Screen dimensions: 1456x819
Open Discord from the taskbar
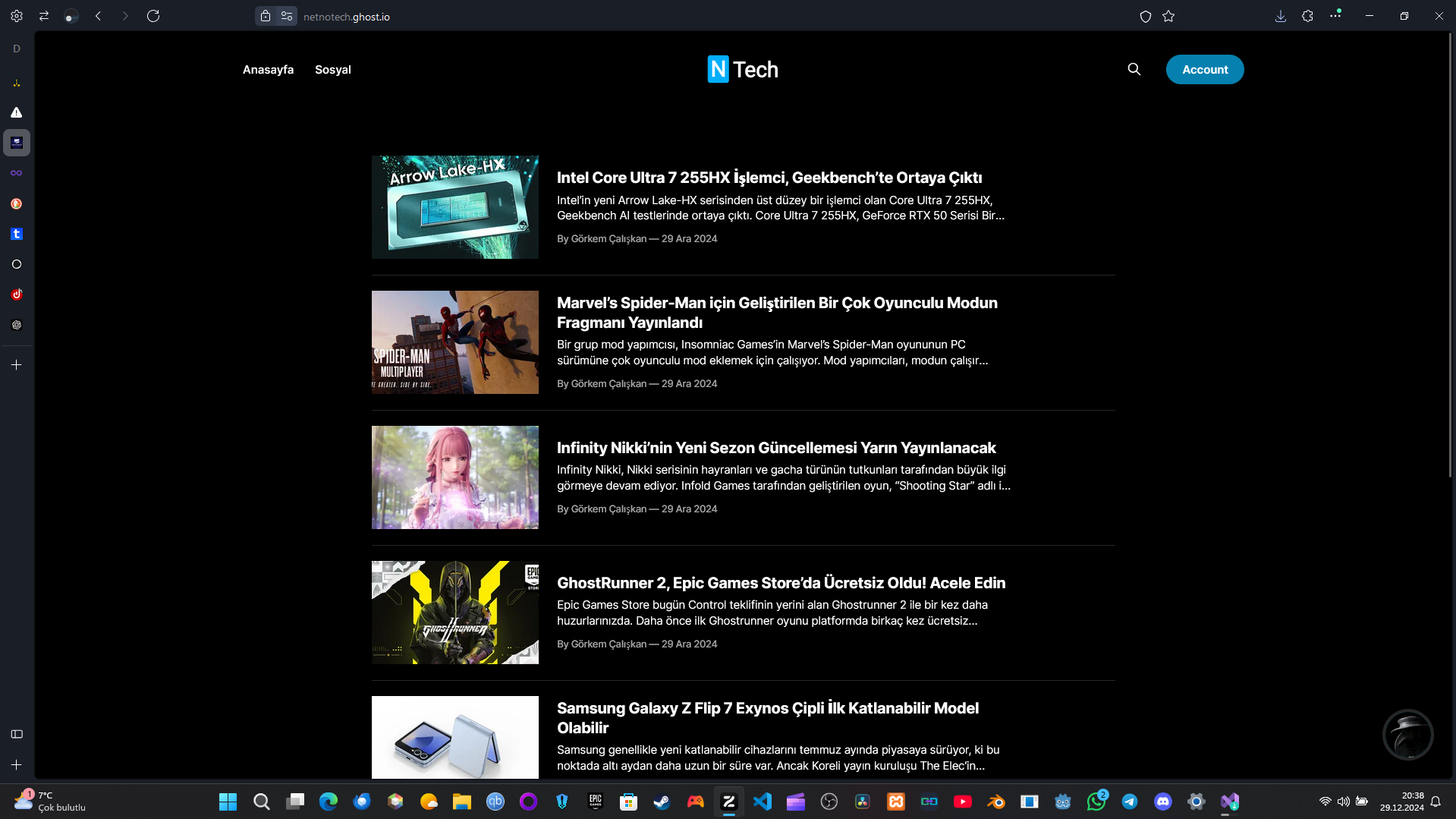tap(1163, 802)
